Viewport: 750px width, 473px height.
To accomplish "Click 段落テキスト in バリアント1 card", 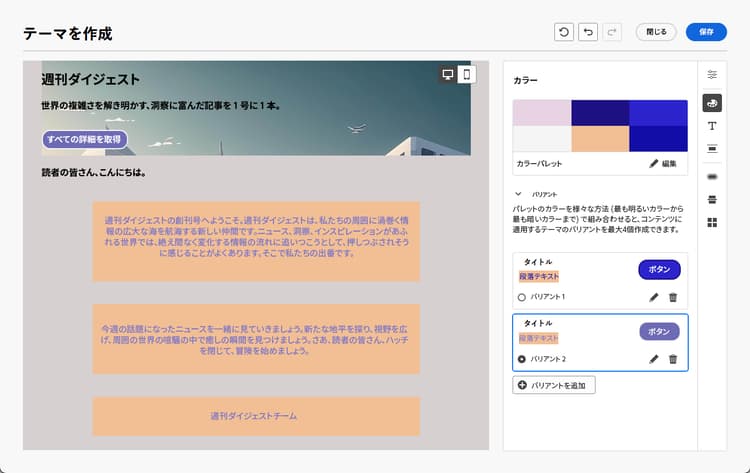I will pos(539,276).
